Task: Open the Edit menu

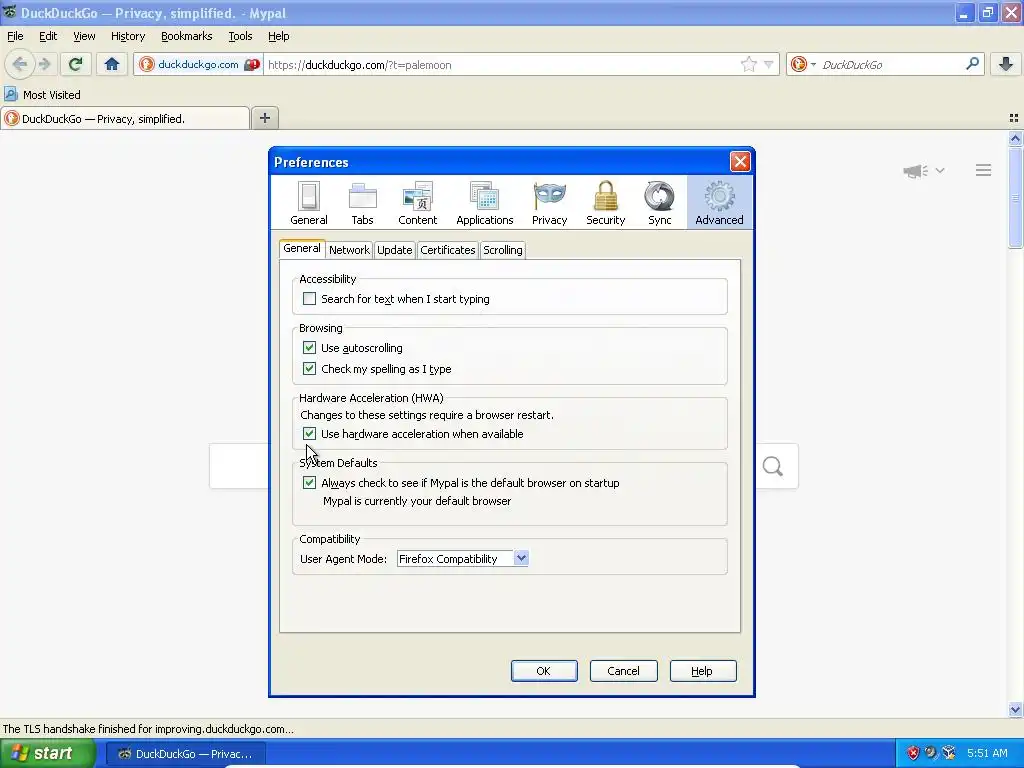Action: point(48,36)
